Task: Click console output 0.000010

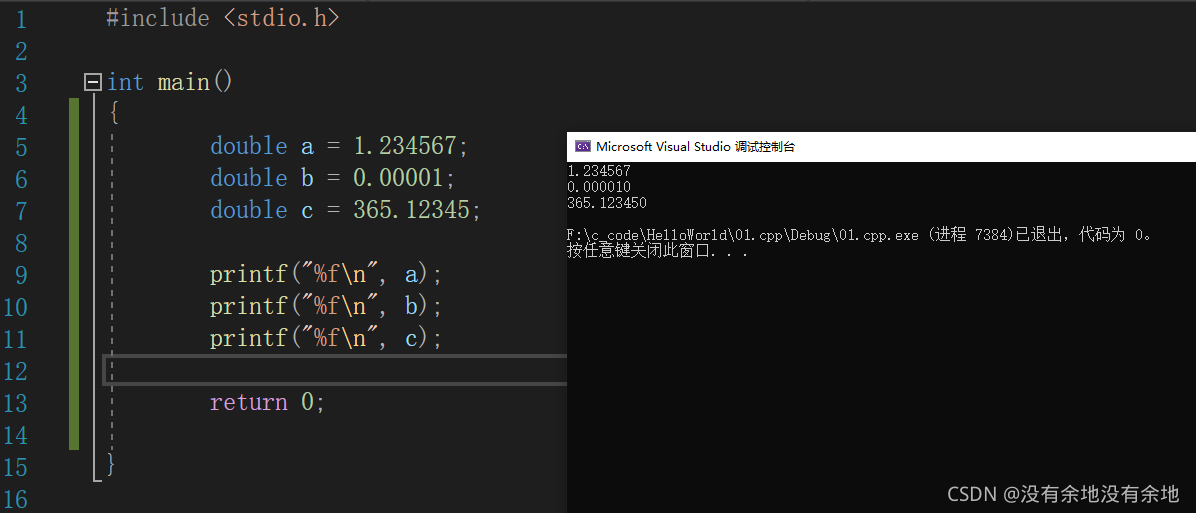Action: point(599,187)
